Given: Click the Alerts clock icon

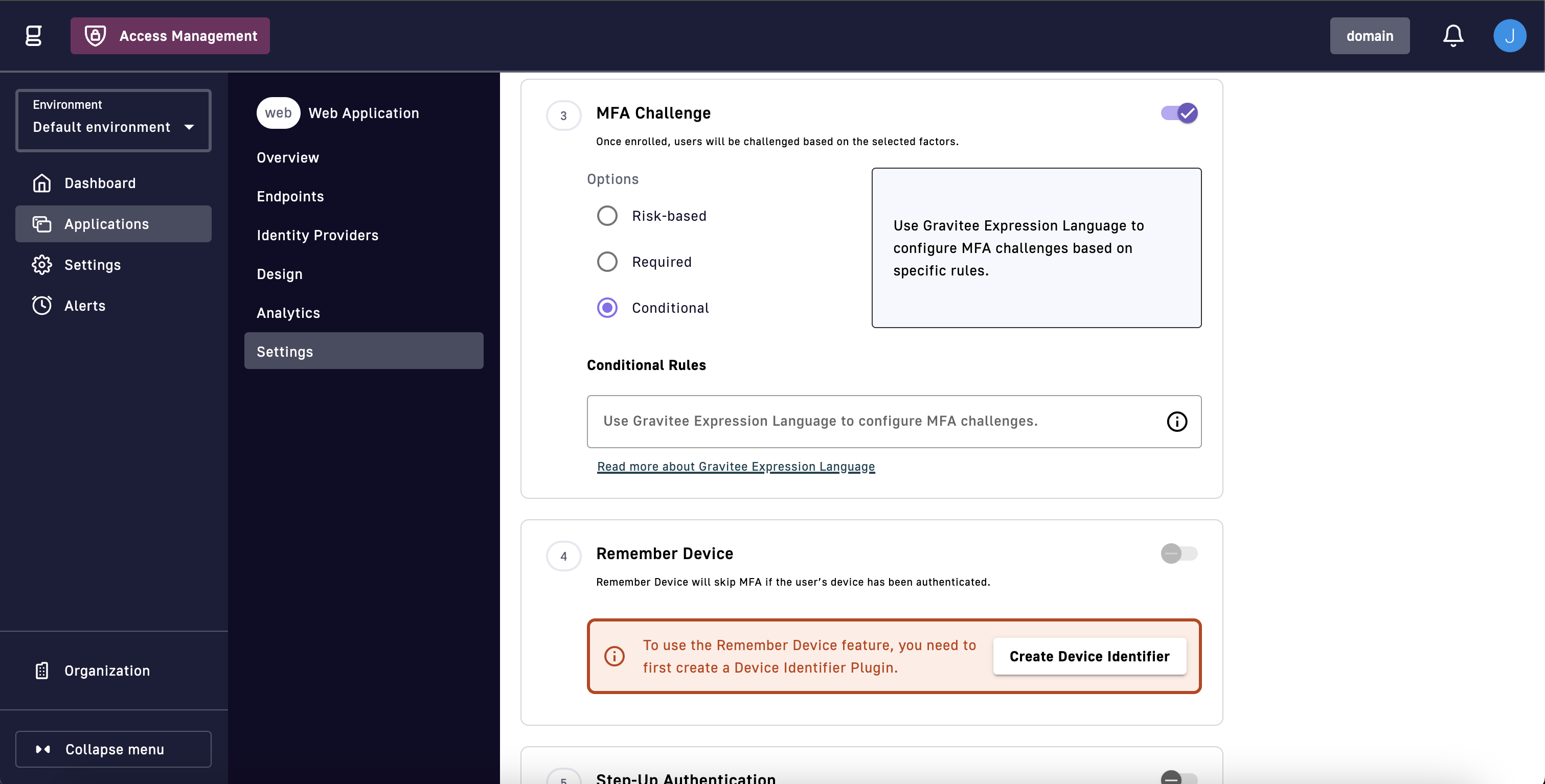Looking at the screenshot, I should point(41,305).
